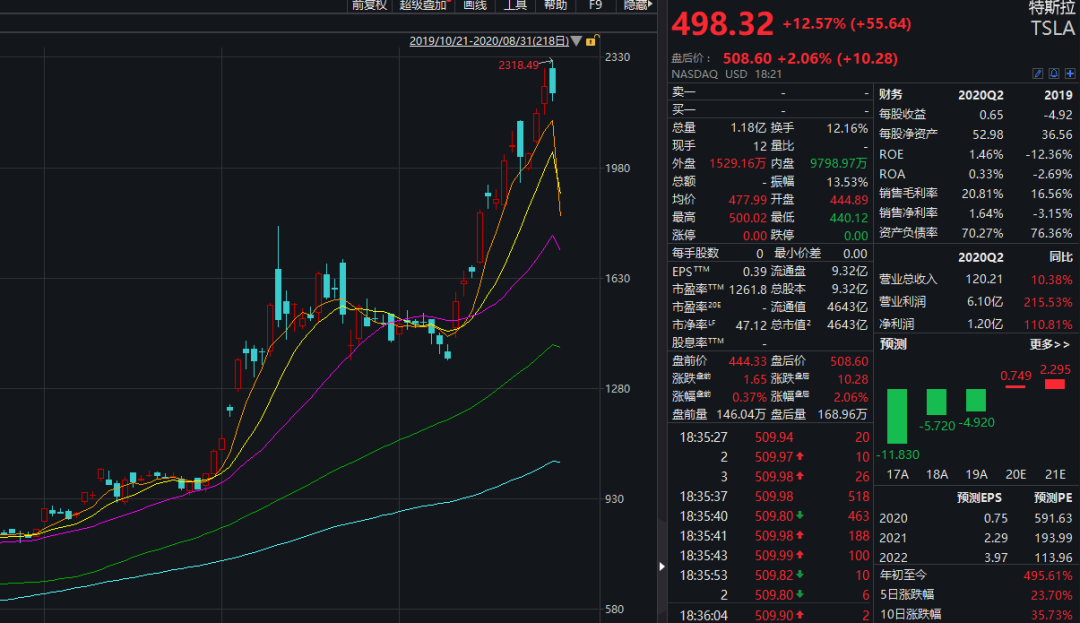The height and width of the screenshot is (623, 1080).
Task: Click the 18:35:37 tick row with 518 volume
Action: 771,496
